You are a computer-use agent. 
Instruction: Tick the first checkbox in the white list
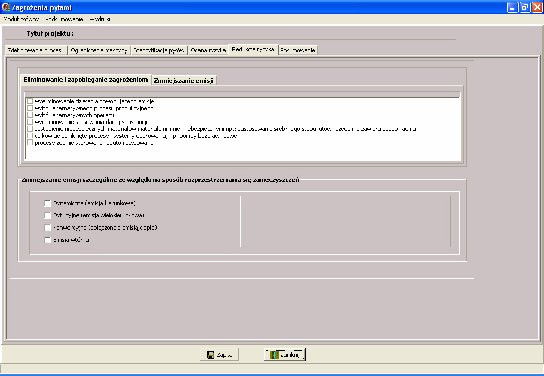tap(30, 101)
